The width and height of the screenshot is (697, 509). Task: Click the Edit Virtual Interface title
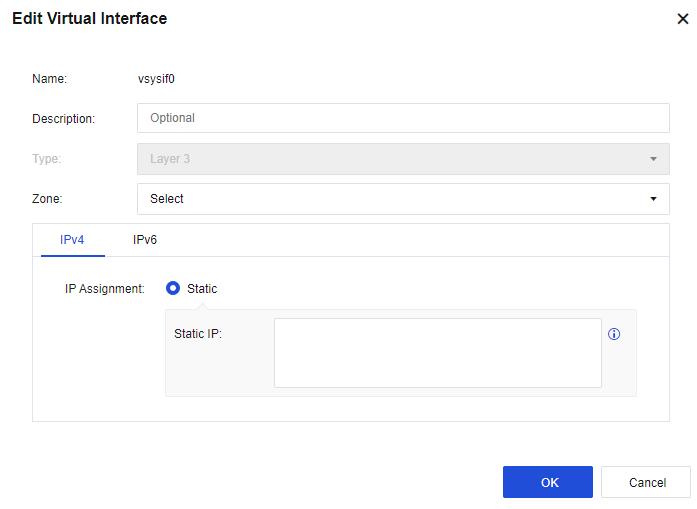89,19
